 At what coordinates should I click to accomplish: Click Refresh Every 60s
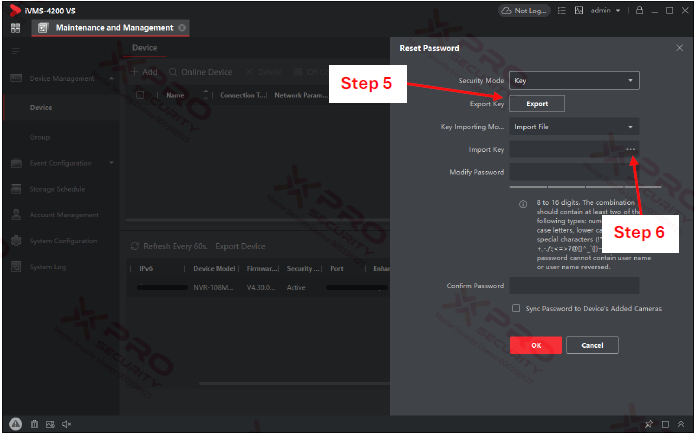point(169,246)
